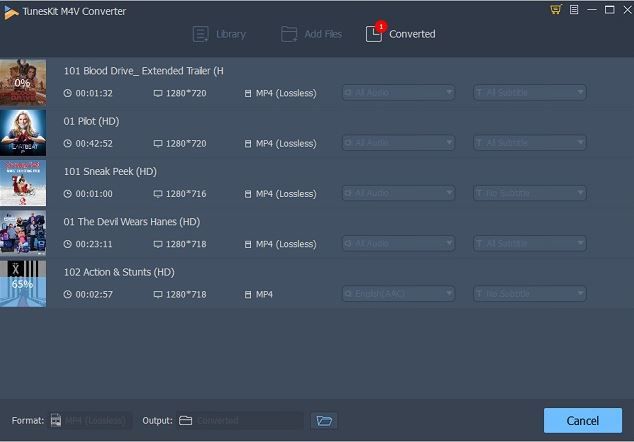
Task: Click the Library list icon
Action: (201, 34)
